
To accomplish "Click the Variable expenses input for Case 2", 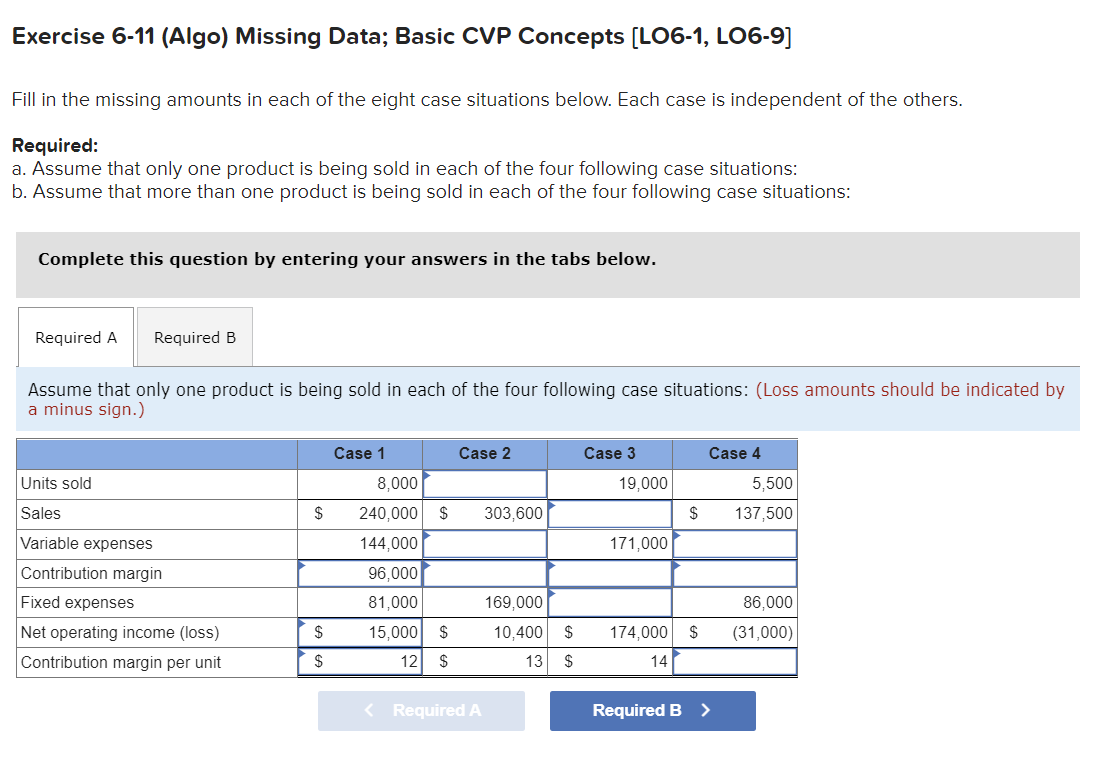I will 485,543.
